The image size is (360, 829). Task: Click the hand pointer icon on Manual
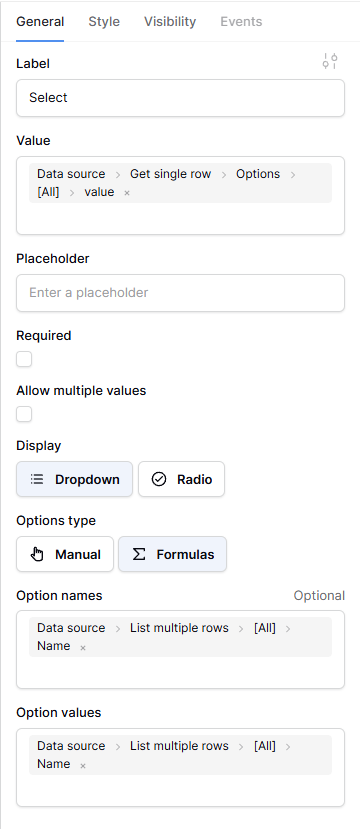(x=36, y=555)
